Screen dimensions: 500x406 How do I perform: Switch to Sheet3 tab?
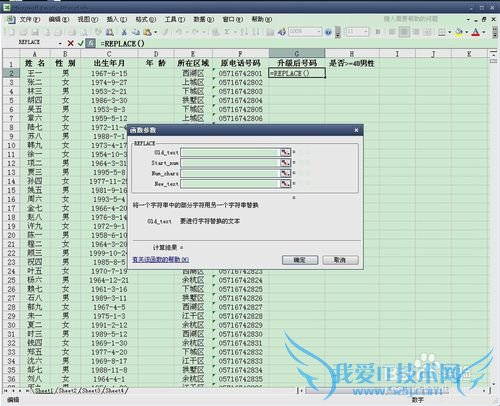coord(91,390)
